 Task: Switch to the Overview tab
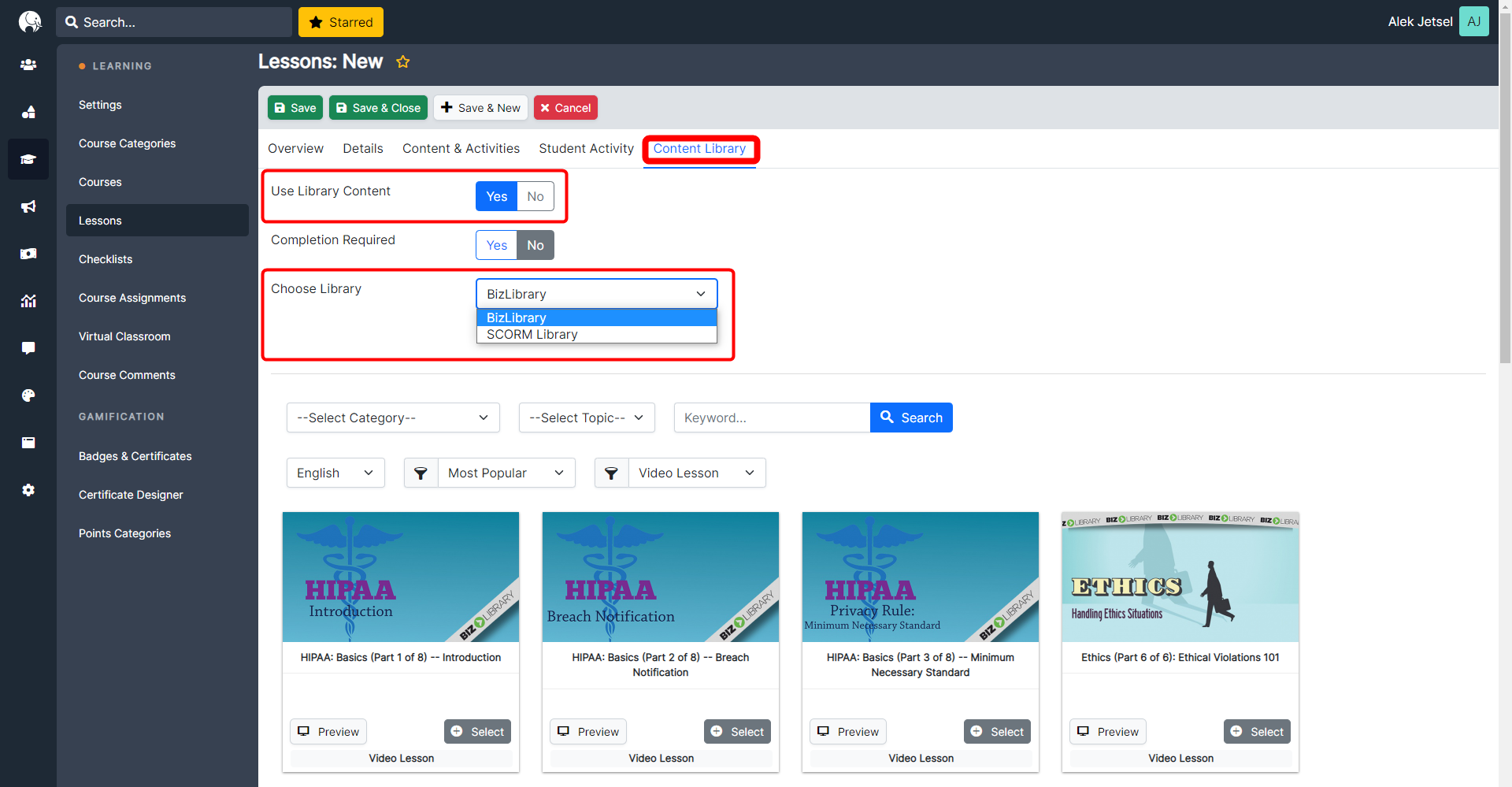coord(295,148)
